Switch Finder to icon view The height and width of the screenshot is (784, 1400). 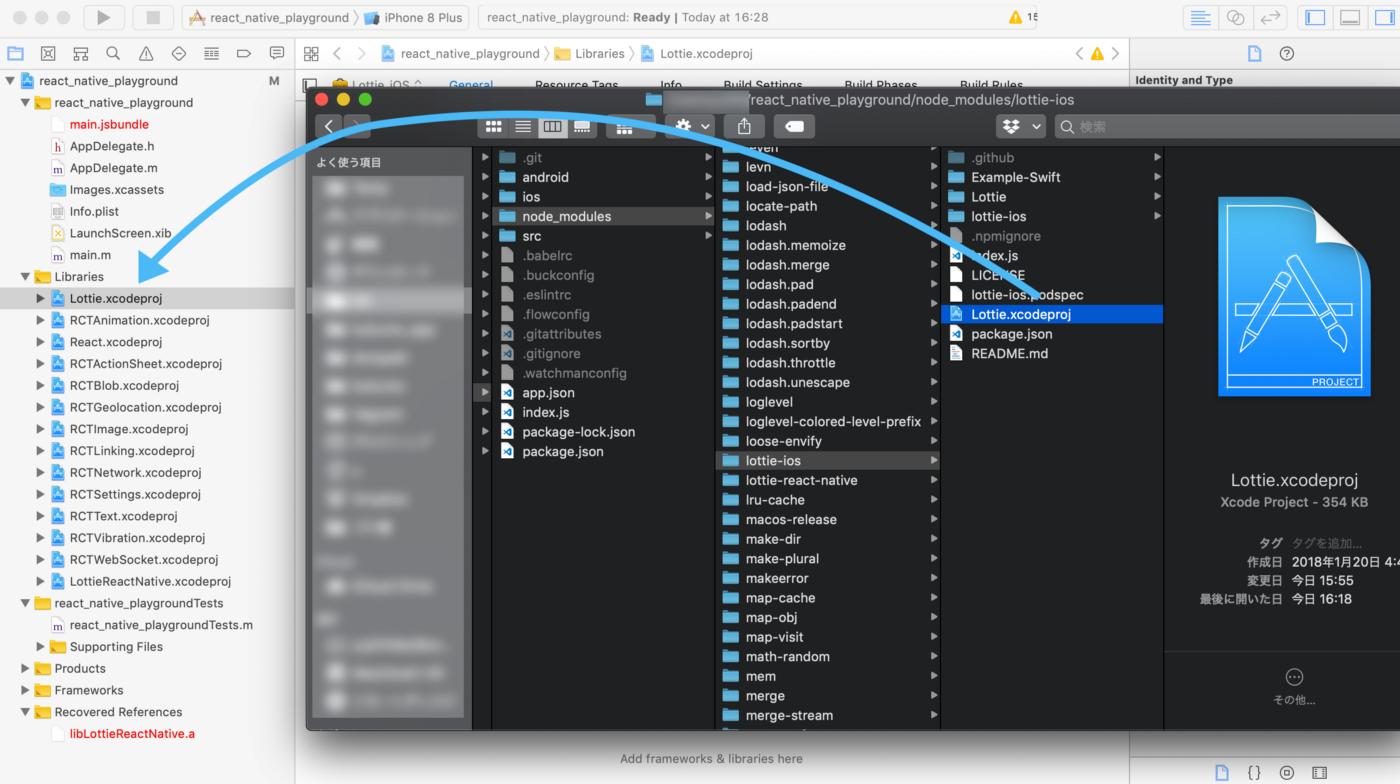[493, 126]
